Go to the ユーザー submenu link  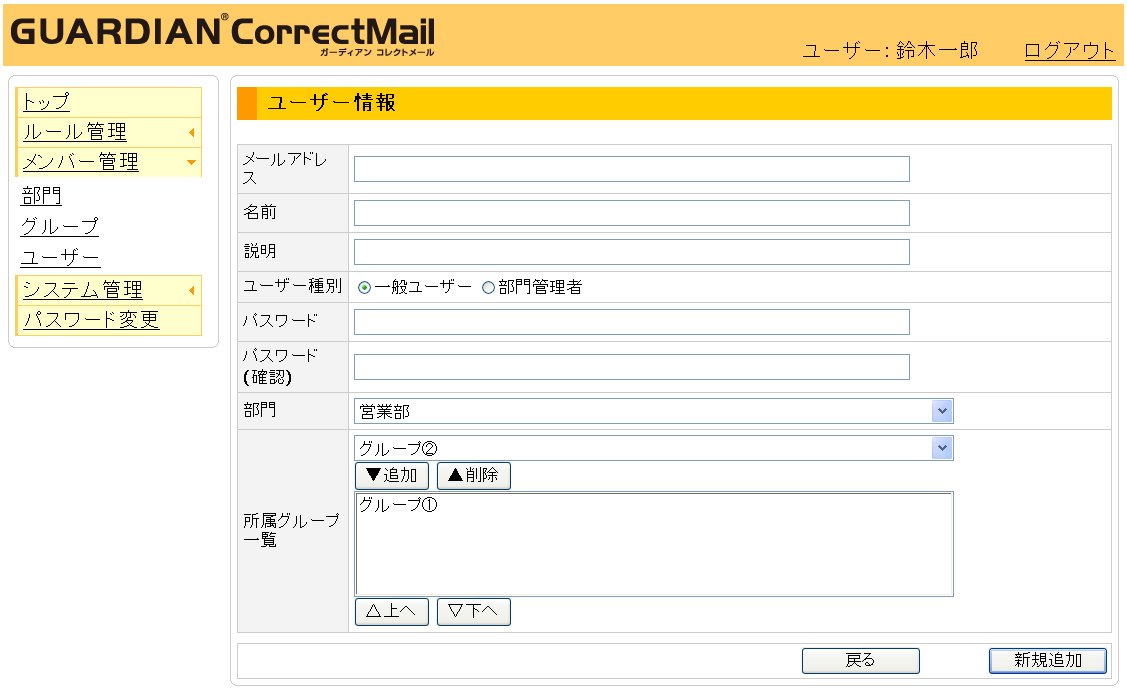coord(60,257)
